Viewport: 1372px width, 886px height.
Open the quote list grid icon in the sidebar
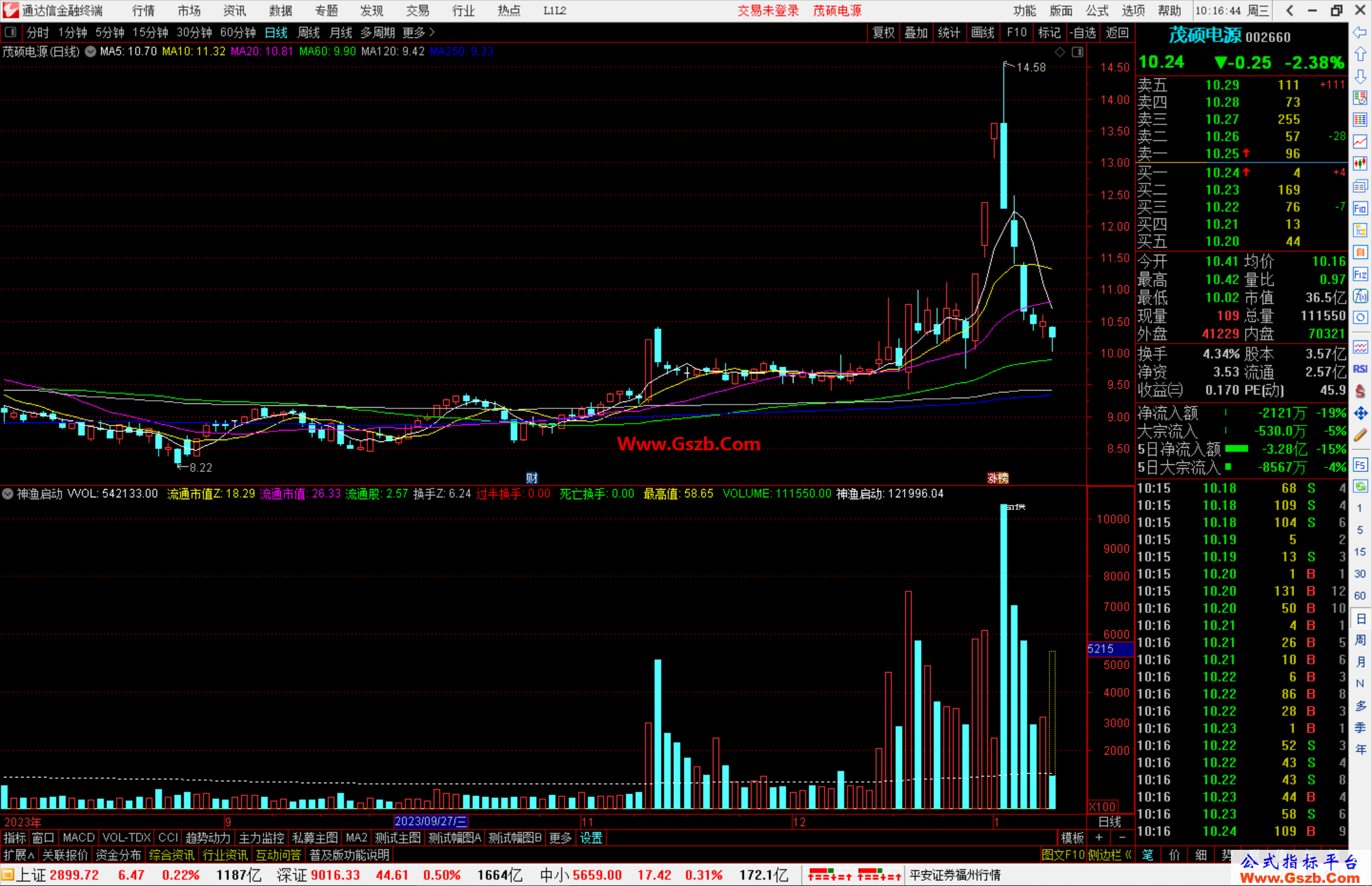pos(1360,120)
